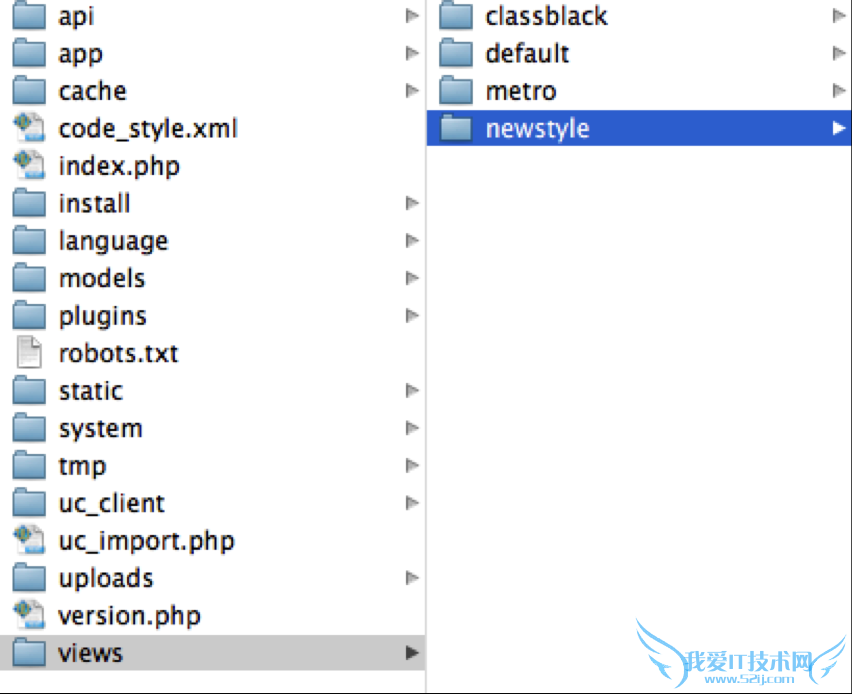Click the index.php file icon
The width and height of the screenshot is (852, 694).
tap(30, 166)
